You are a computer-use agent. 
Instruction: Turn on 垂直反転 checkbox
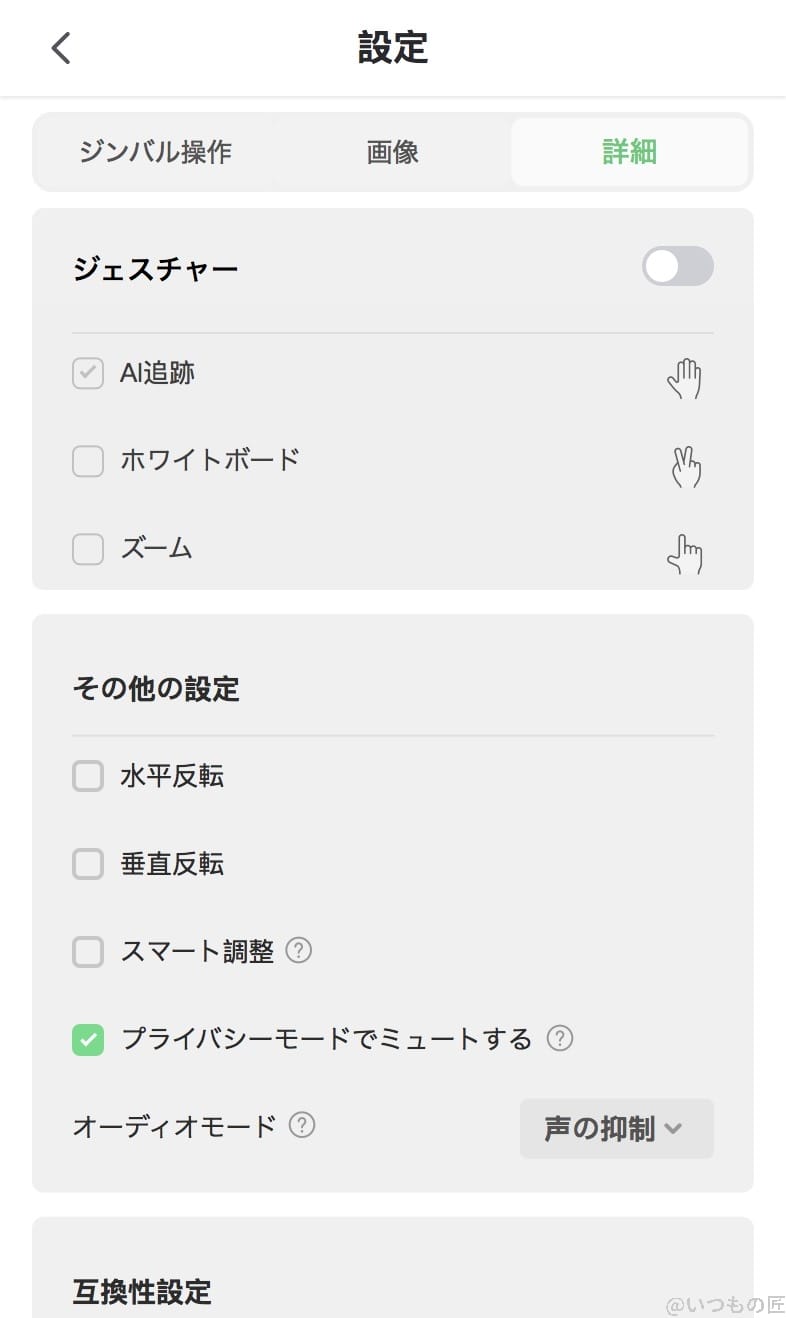pyautogui.click(x=88, y=864)
